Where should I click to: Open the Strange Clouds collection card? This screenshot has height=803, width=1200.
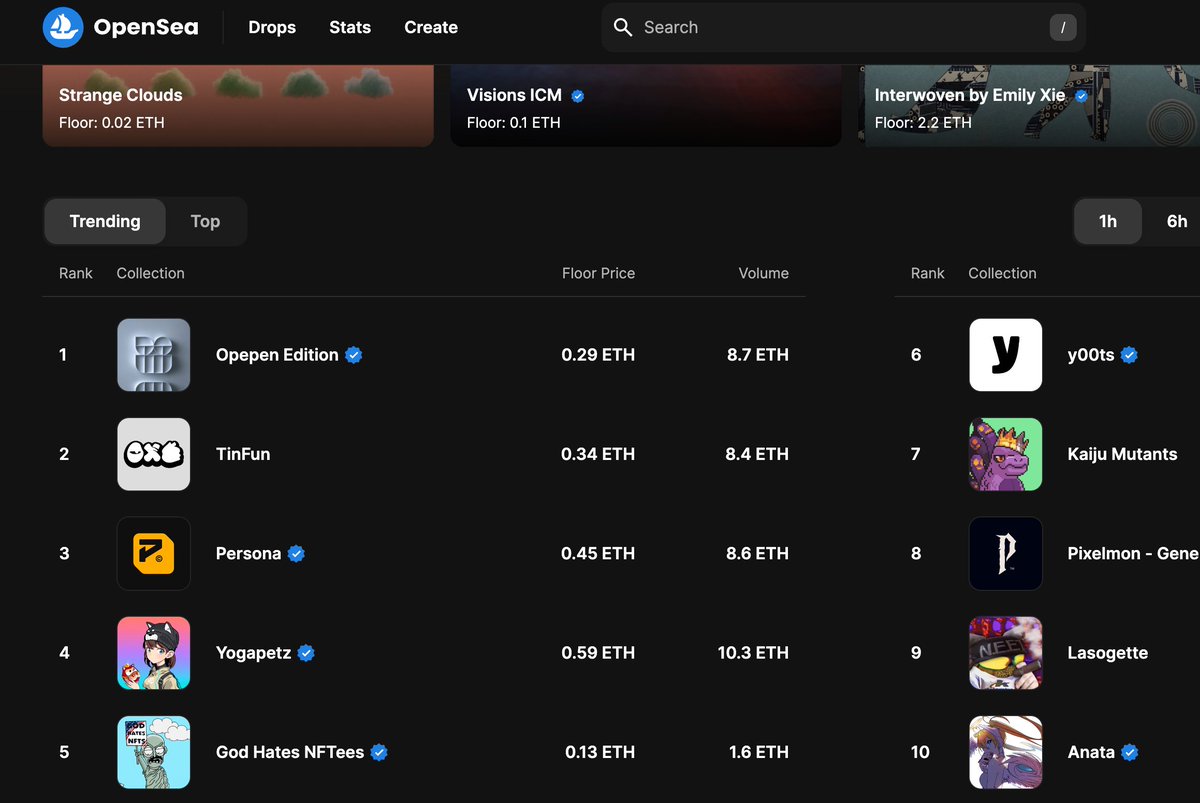[x=238, y=106]
